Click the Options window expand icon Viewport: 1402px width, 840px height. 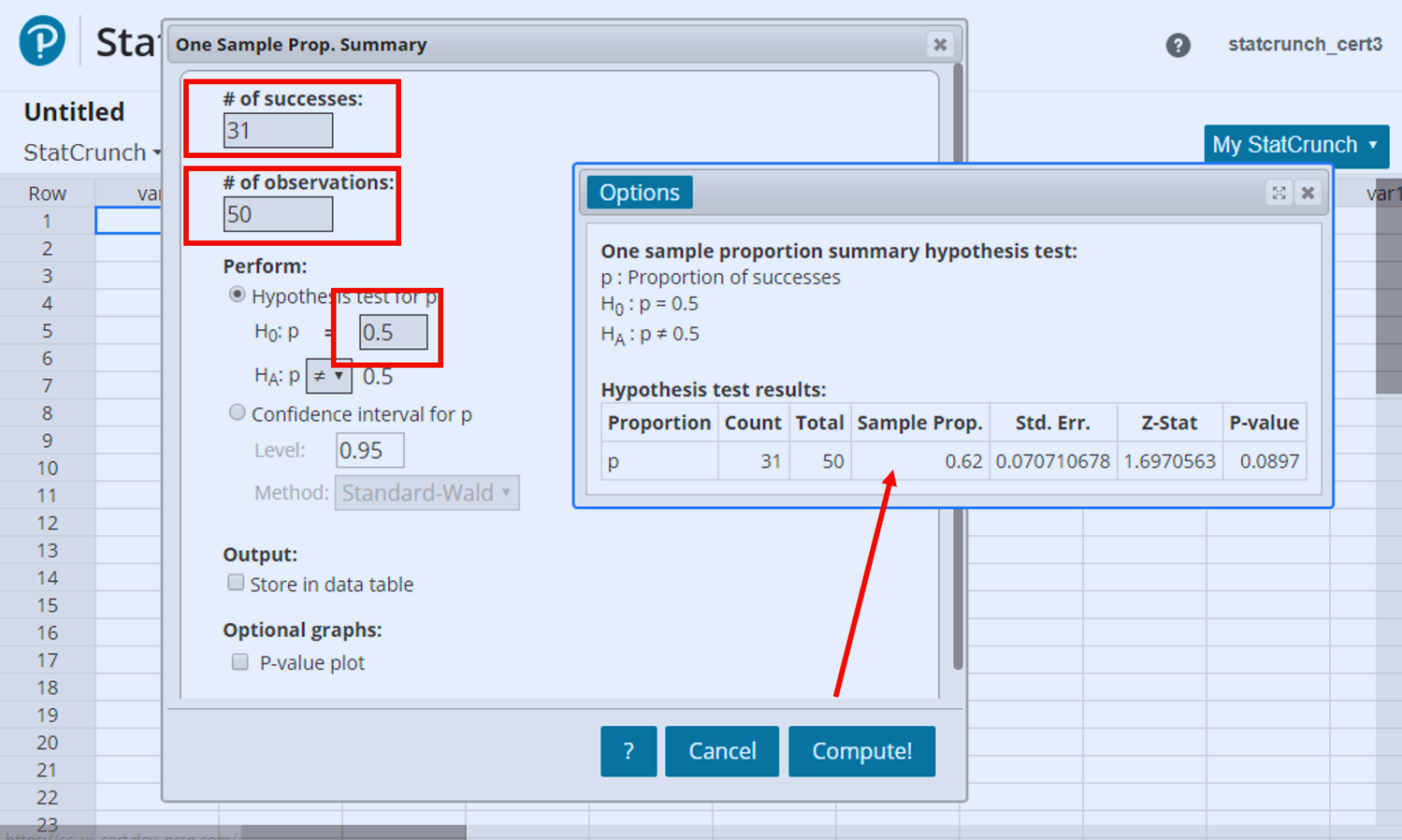pos(1279,192)
